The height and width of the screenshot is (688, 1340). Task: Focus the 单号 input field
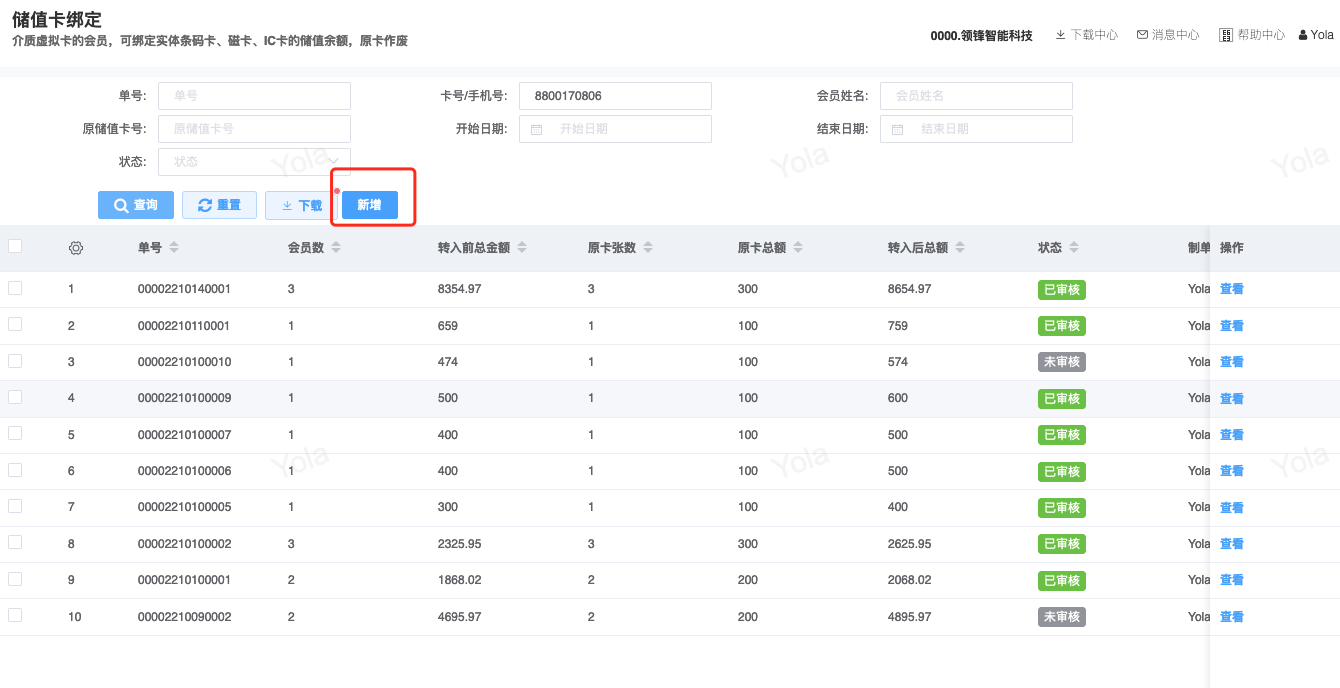(254, 96)
